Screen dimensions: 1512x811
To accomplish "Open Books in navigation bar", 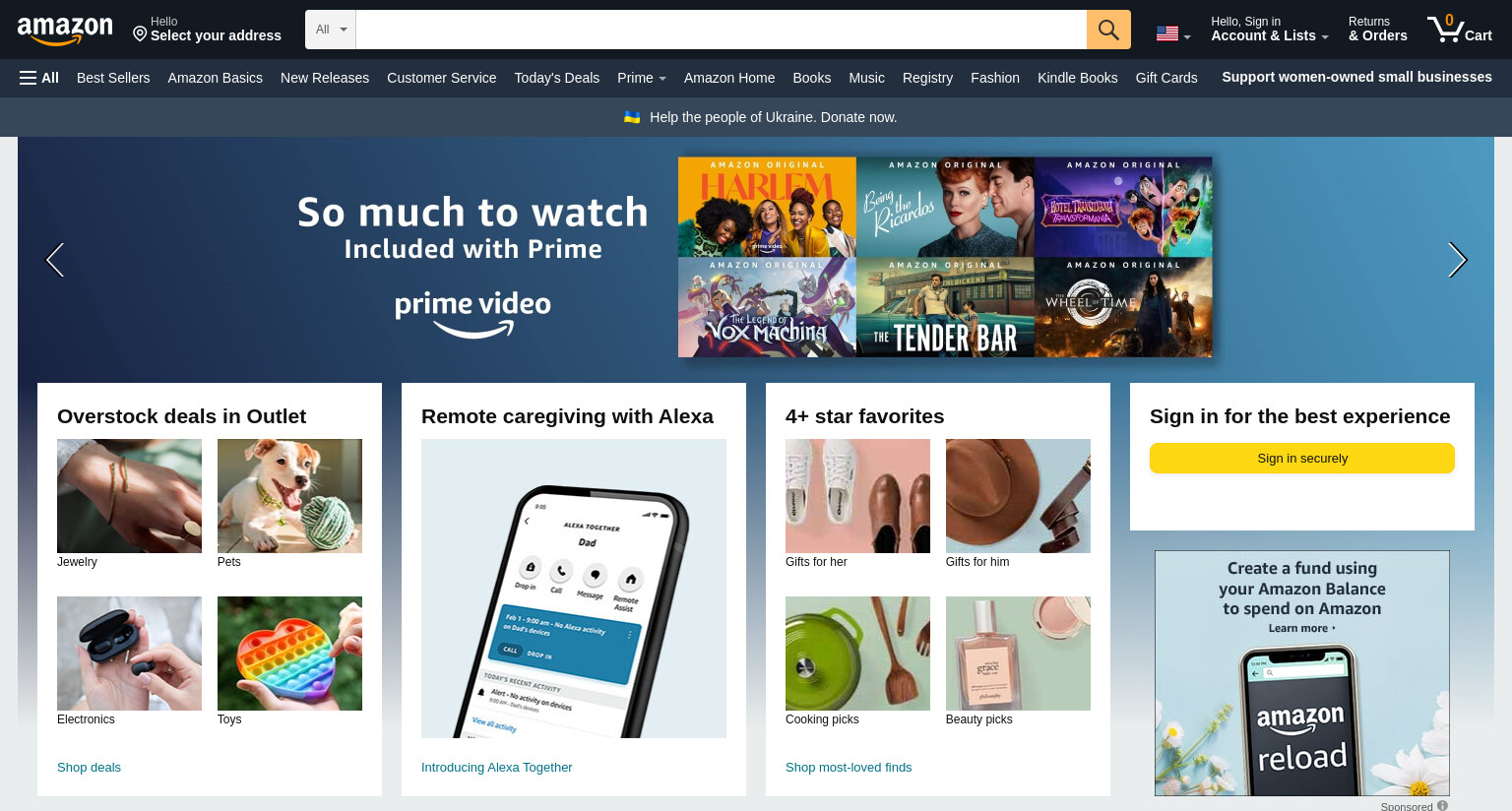I will [x=812, y=78].
